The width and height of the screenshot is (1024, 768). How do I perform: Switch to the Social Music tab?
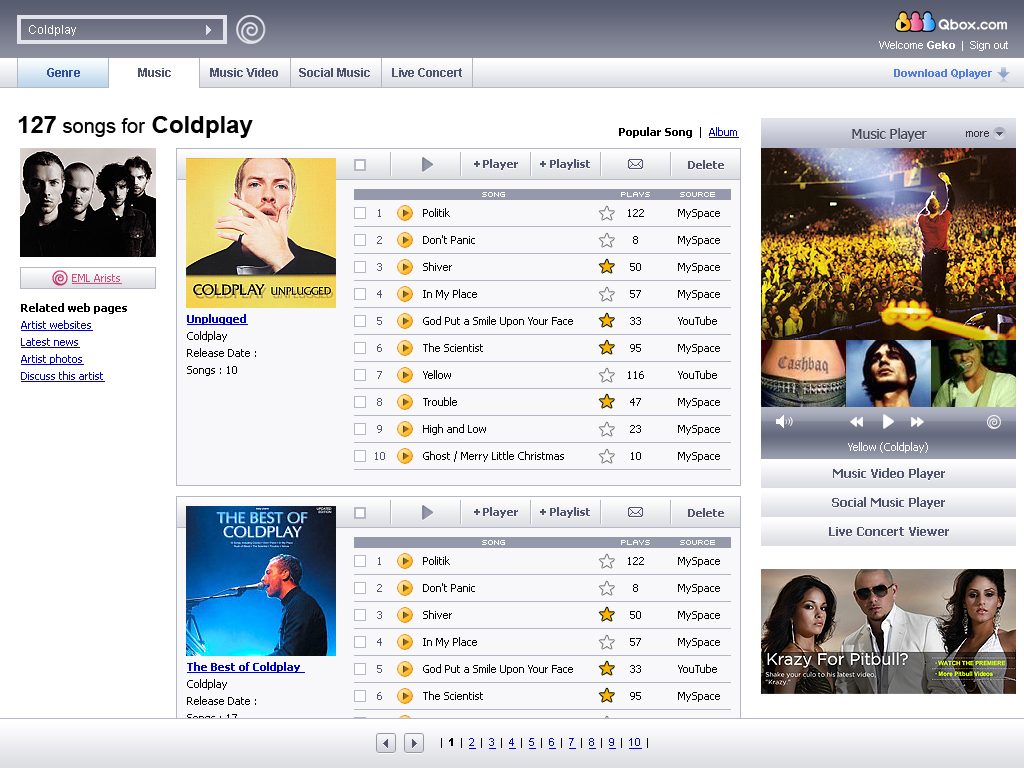tap(334, 72)
